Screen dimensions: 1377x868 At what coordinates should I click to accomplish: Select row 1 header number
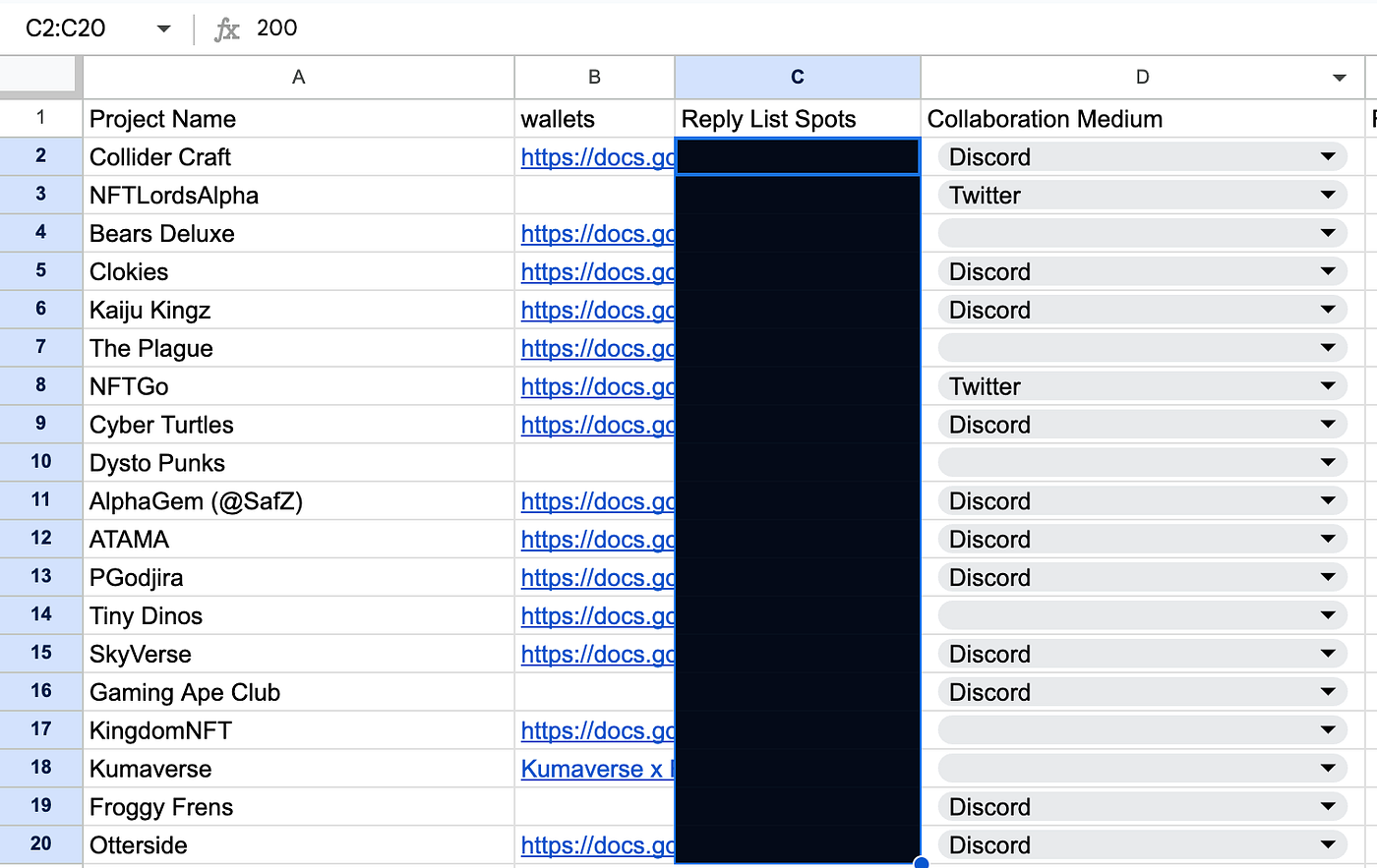click(40, 118)
